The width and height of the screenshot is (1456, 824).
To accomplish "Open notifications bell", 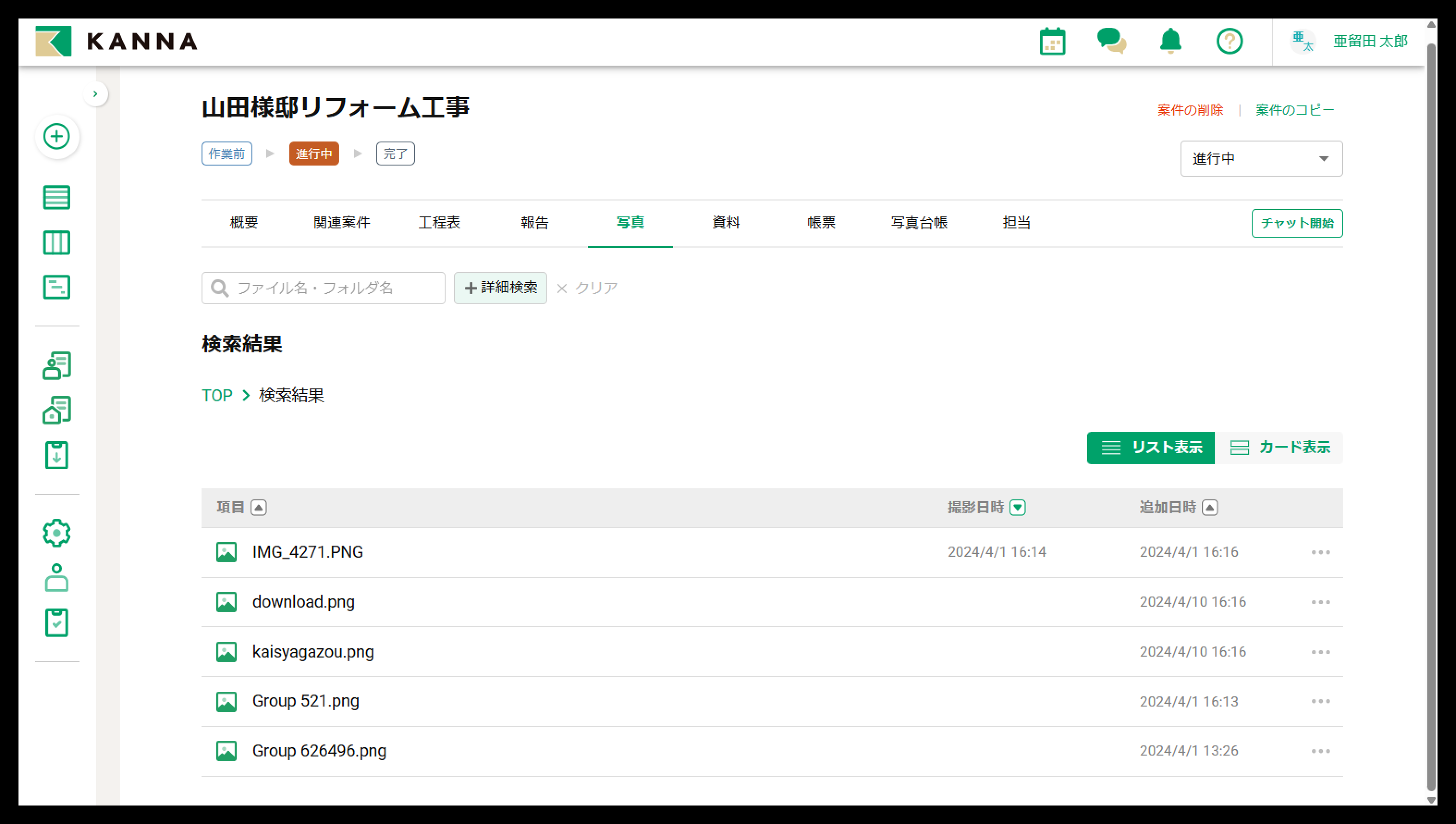I will [1170, 41].
